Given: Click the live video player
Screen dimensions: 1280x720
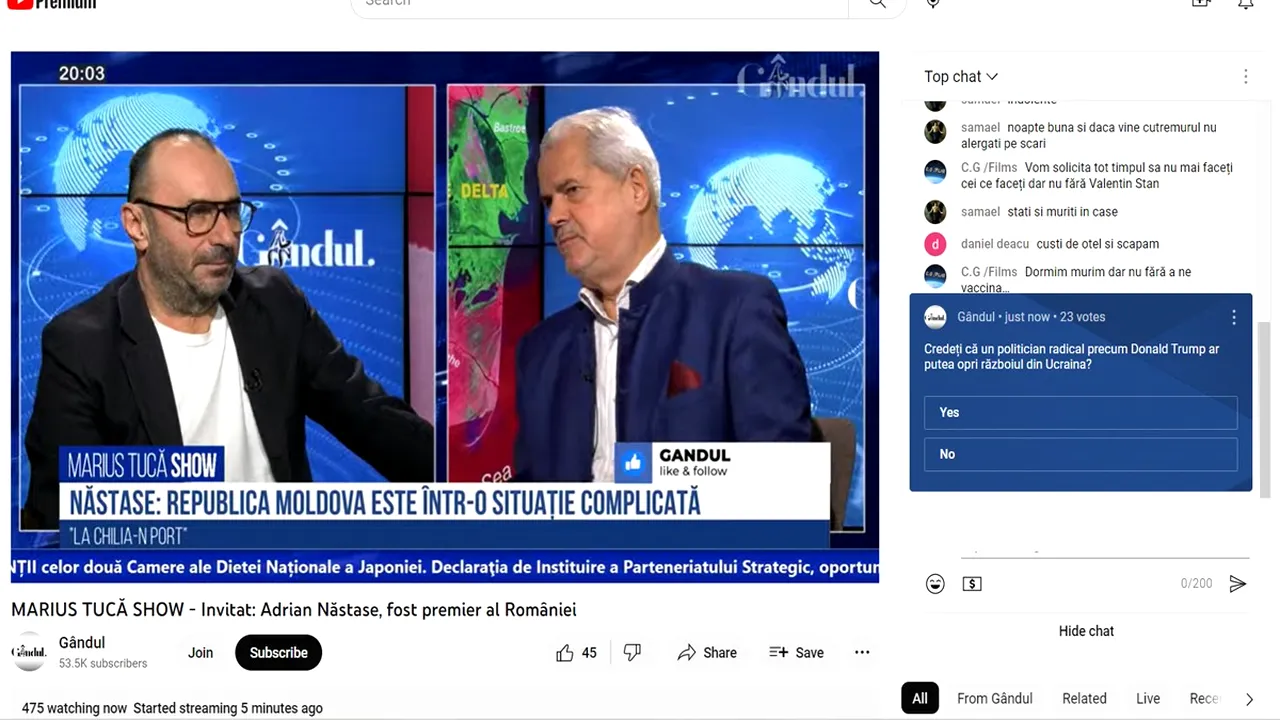Looking at the screenshot, I should 445,317.
